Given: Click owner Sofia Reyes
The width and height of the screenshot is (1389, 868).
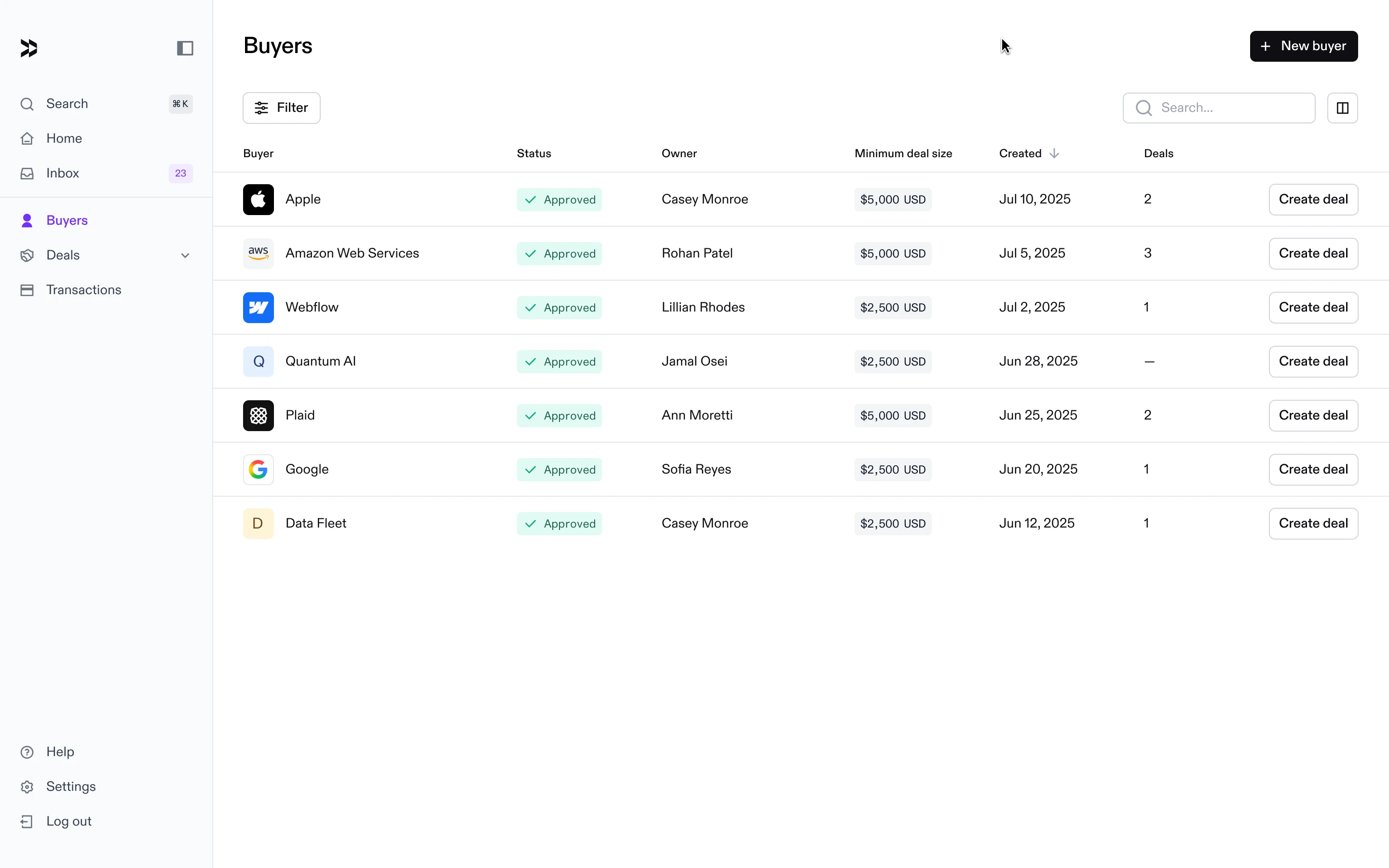Looking at the screenshot, I should pyautogui.click(x=696, y=469).
